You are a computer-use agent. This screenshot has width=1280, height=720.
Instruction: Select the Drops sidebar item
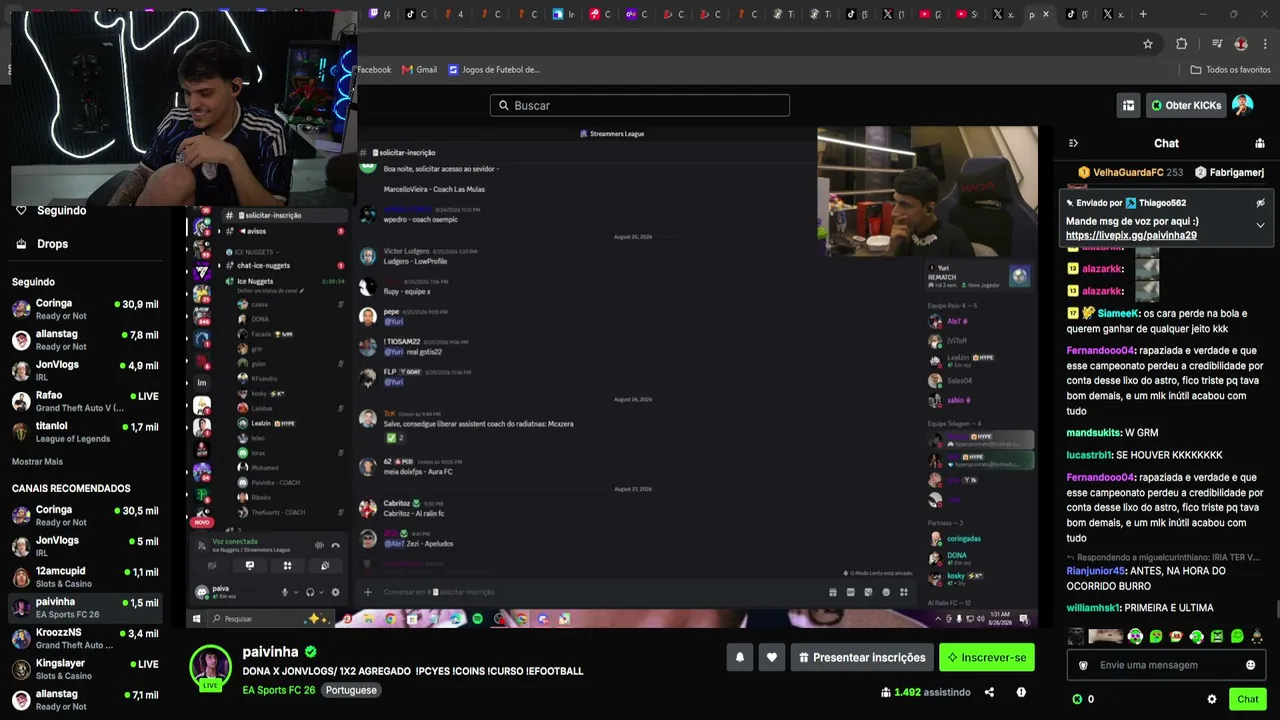pyautogui.click(x=52, y=244)
